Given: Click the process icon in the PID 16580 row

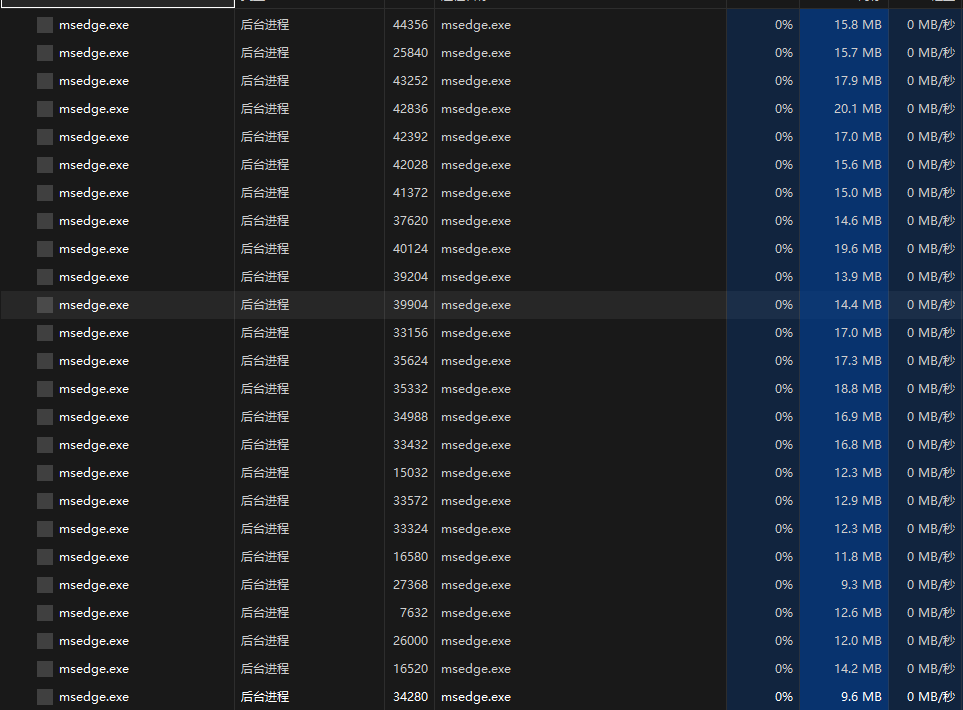Looking at the screenshot, I should [45, 557].
